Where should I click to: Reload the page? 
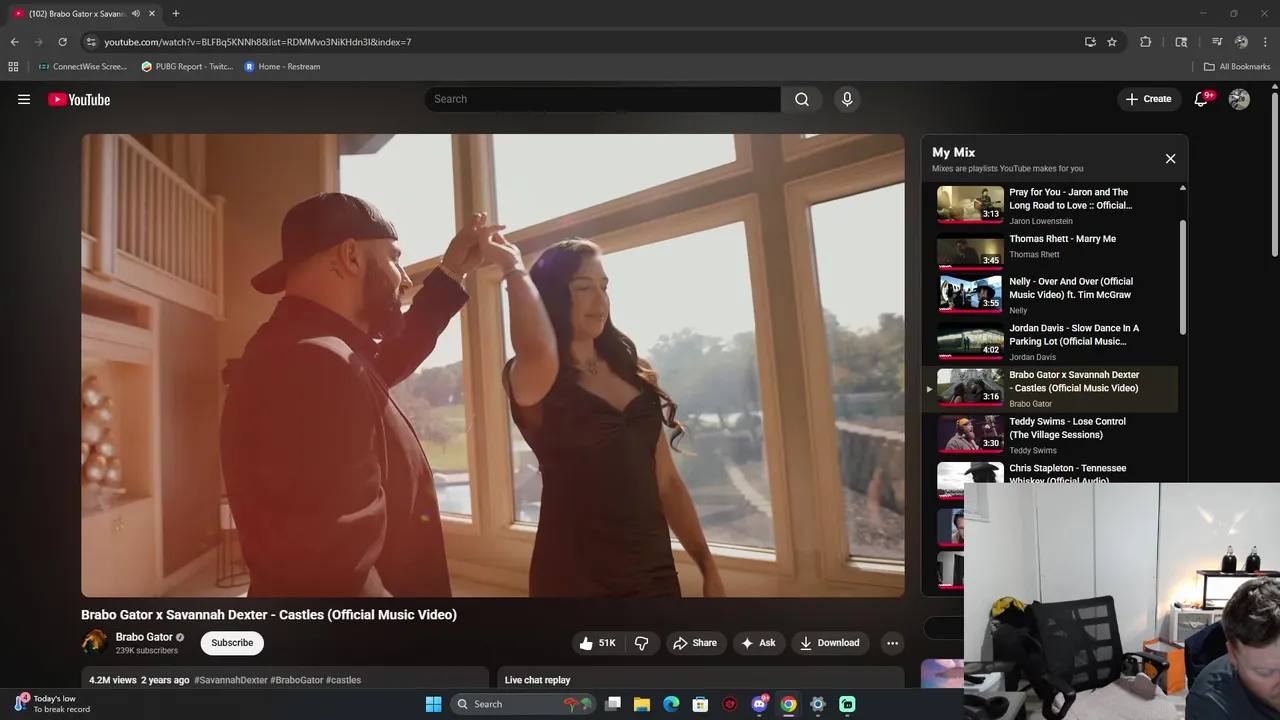click(62, 42)
